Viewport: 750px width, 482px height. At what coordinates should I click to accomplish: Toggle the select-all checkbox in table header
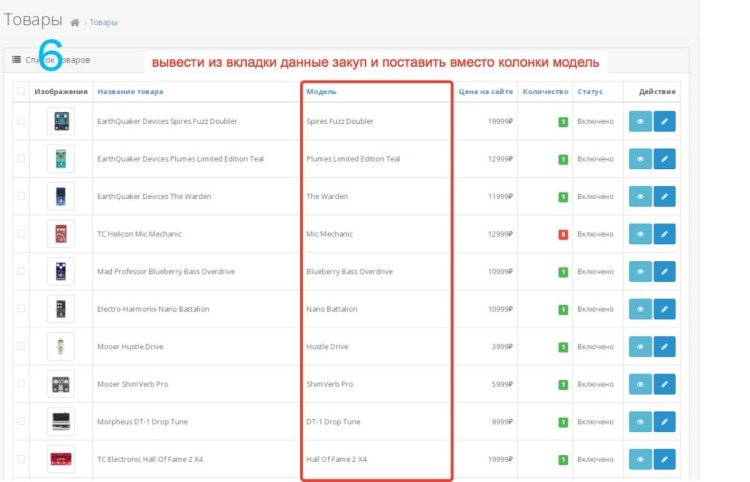coord(20,92)
